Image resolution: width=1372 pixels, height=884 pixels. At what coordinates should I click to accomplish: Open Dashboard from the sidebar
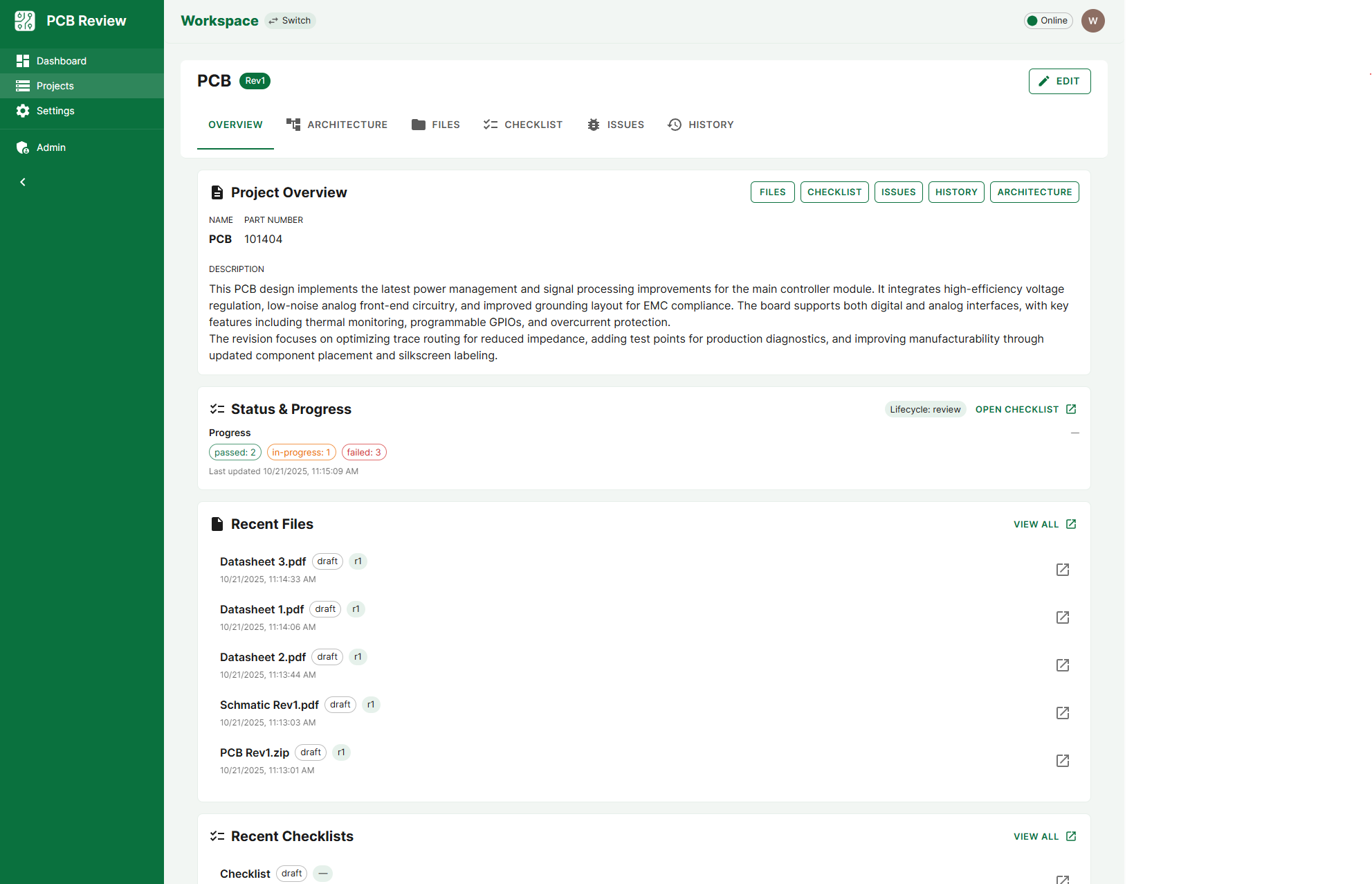tap(61, 61)
